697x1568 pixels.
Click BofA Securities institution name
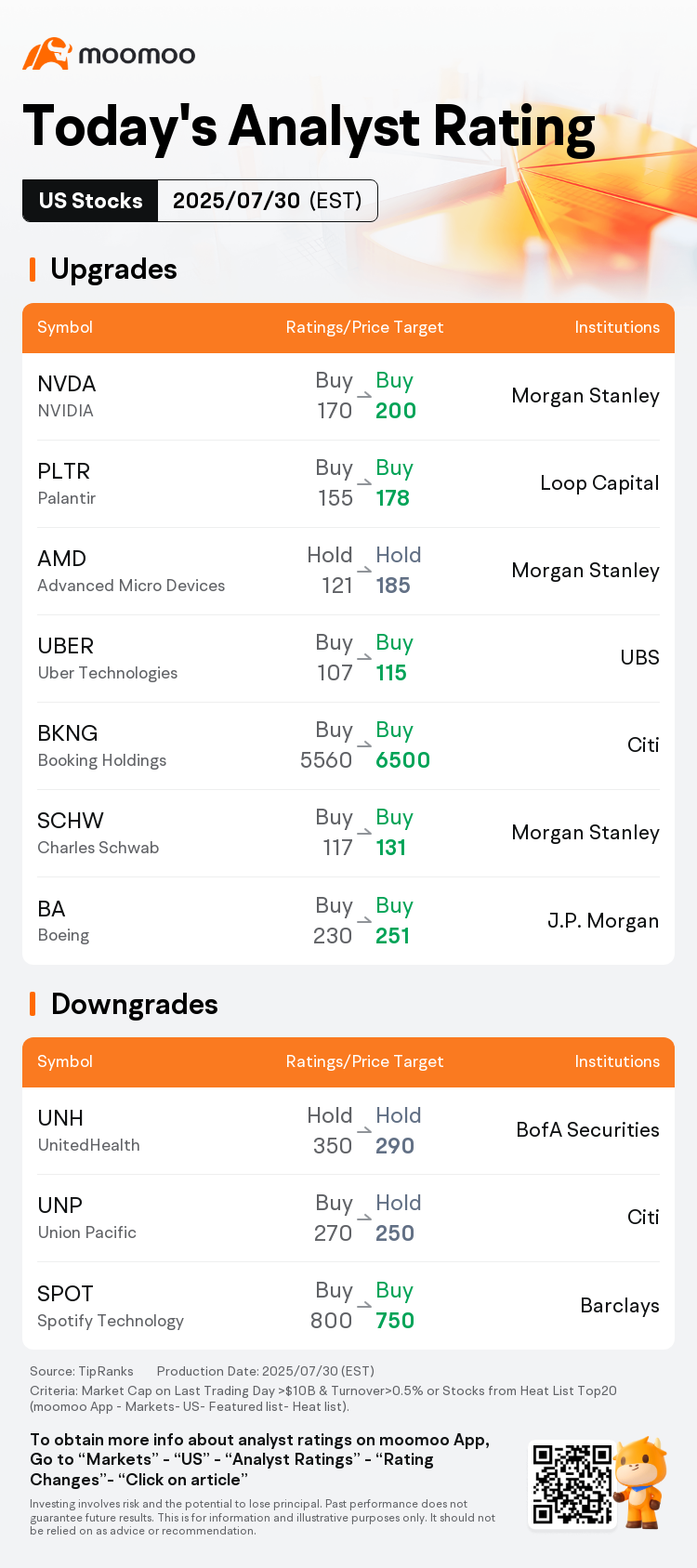click(x=587, y=1130)
